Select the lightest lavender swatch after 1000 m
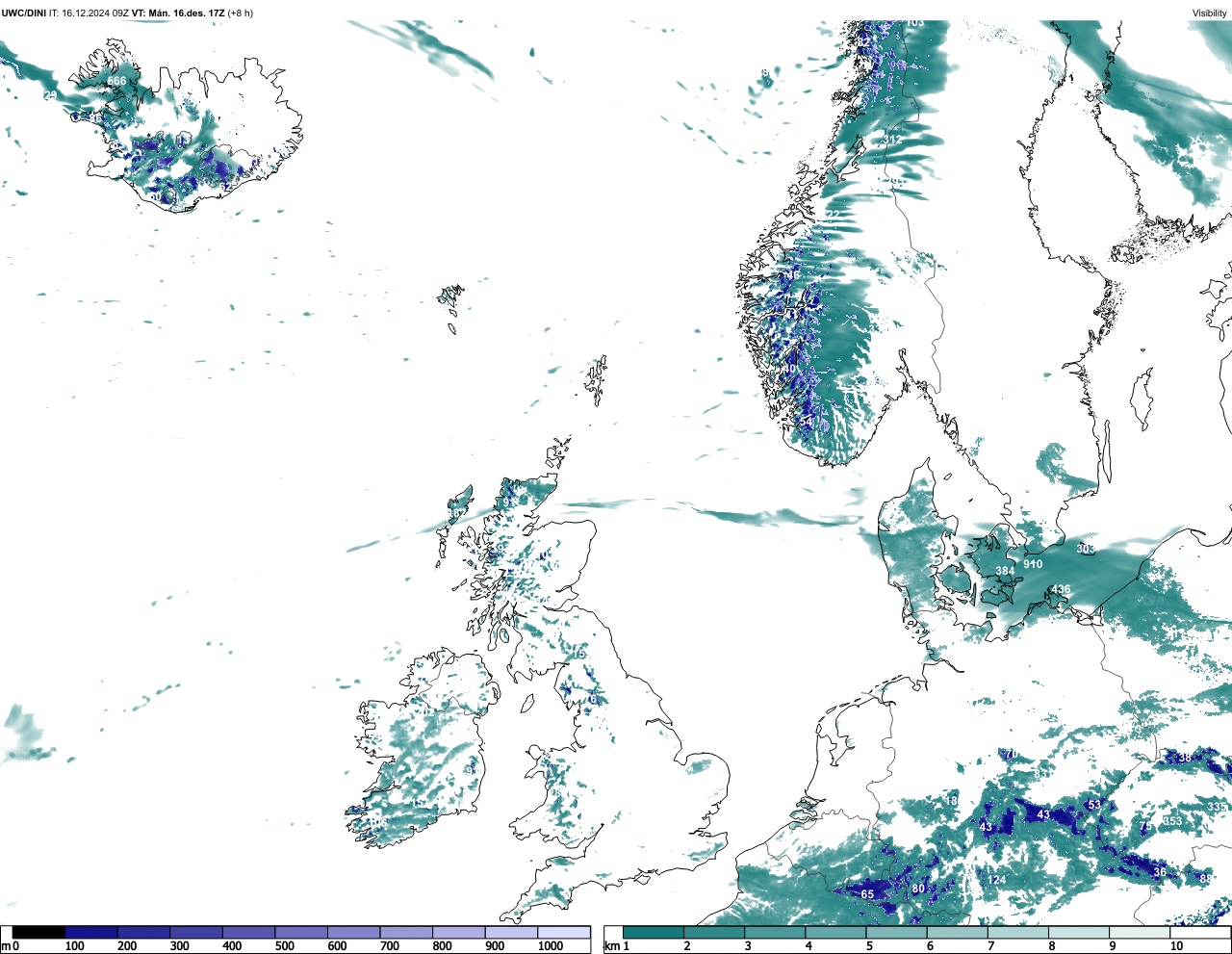 pyautogui.click(x=564, y=932)
